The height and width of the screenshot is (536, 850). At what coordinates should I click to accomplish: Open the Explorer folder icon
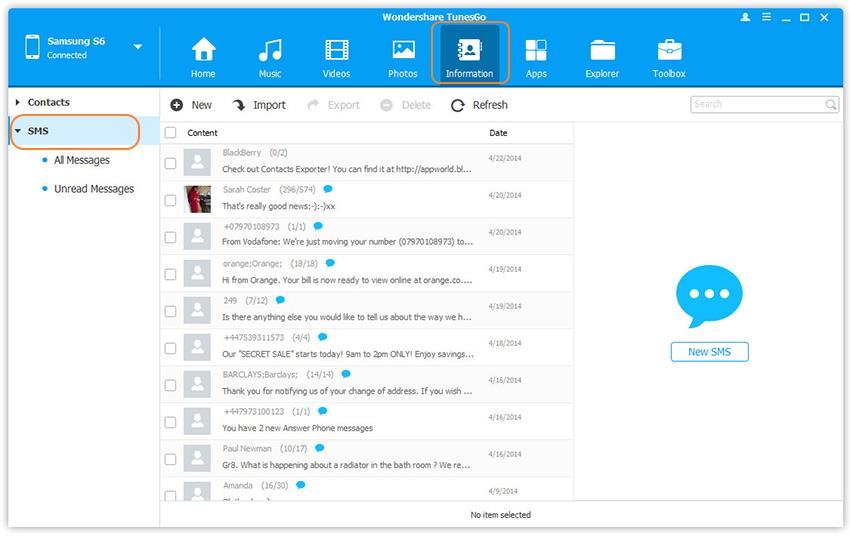602,51
